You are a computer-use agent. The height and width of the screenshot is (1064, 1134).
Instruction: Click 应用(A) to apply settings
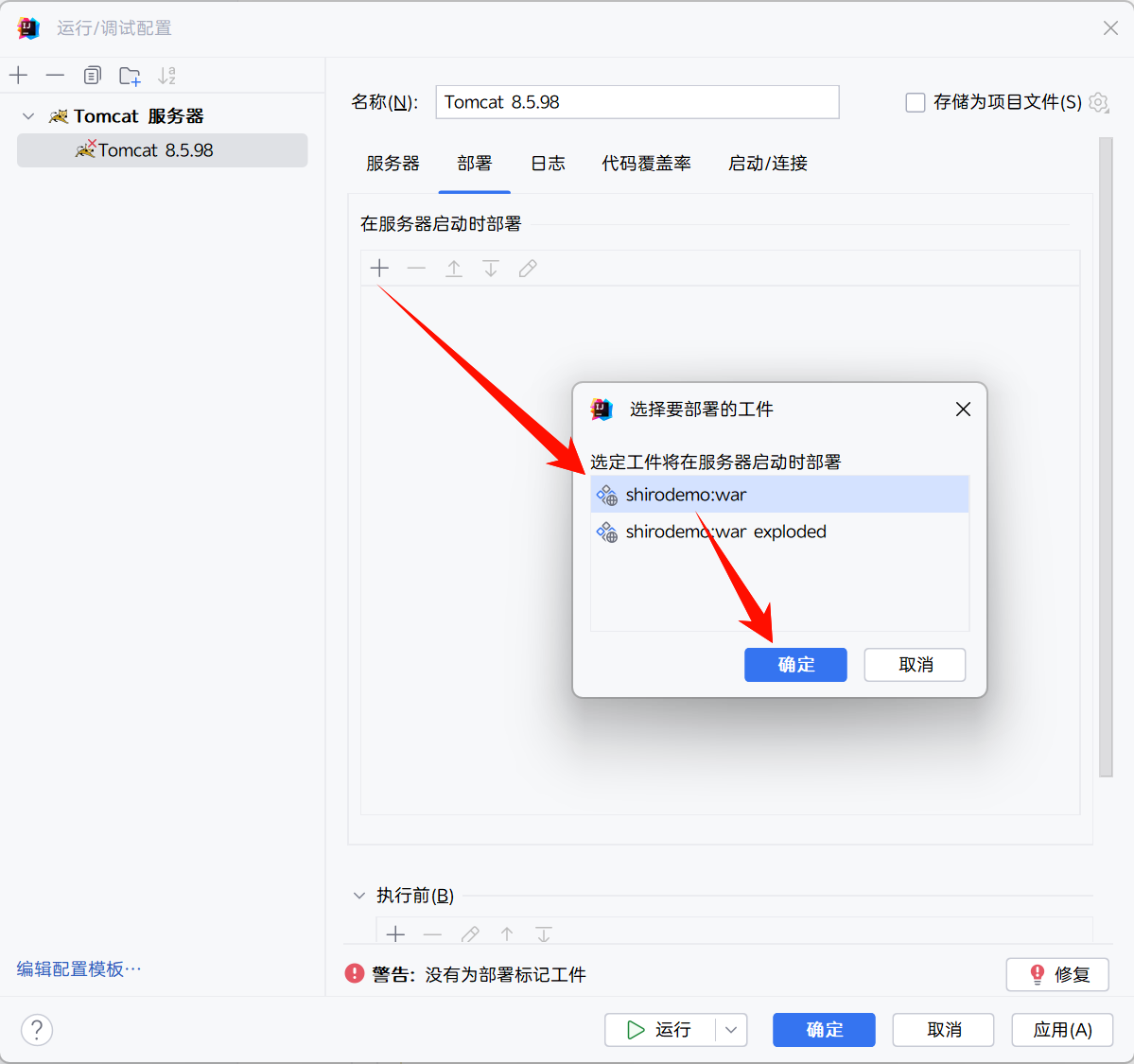point(1062,1029)
